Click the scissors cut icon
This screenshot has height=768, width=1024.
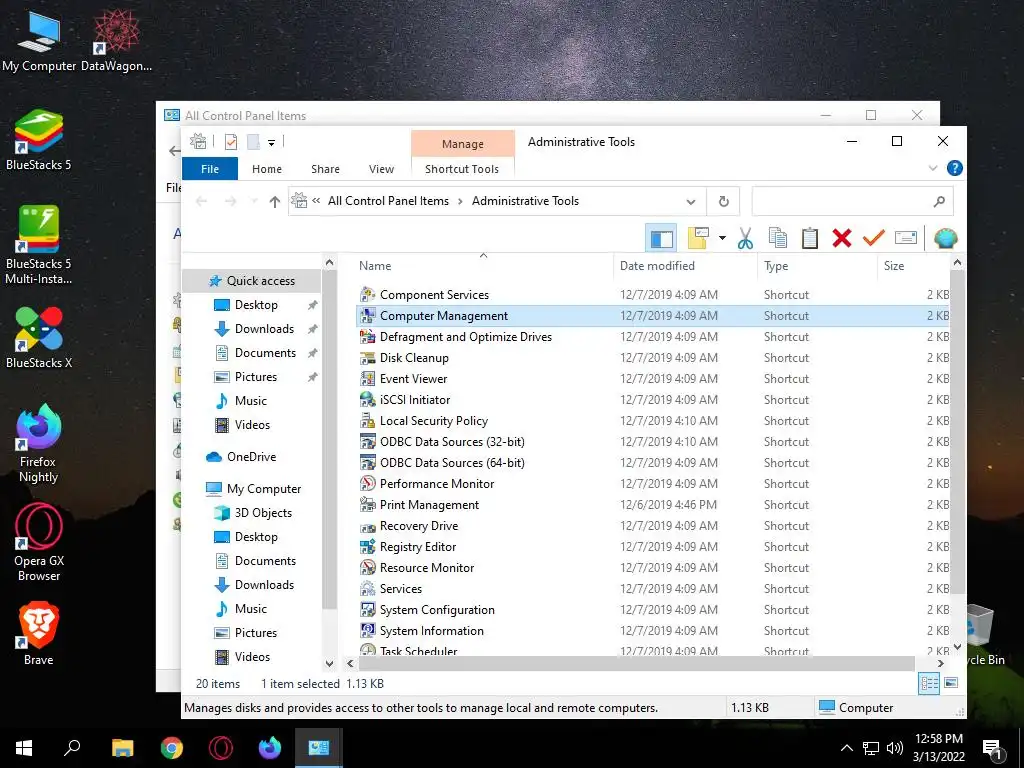pos(745,238)
